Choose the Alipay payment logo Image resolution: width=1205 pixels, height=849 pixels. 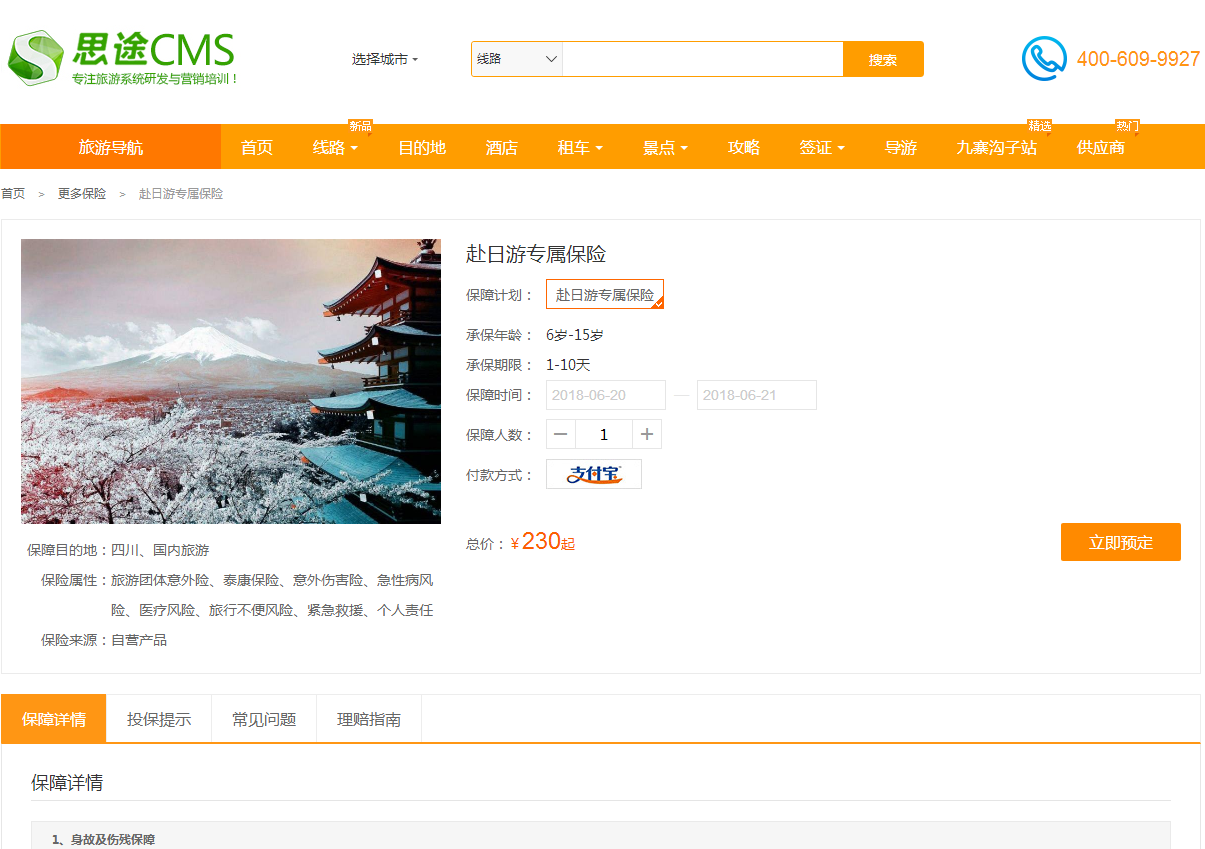coord(594,474)
